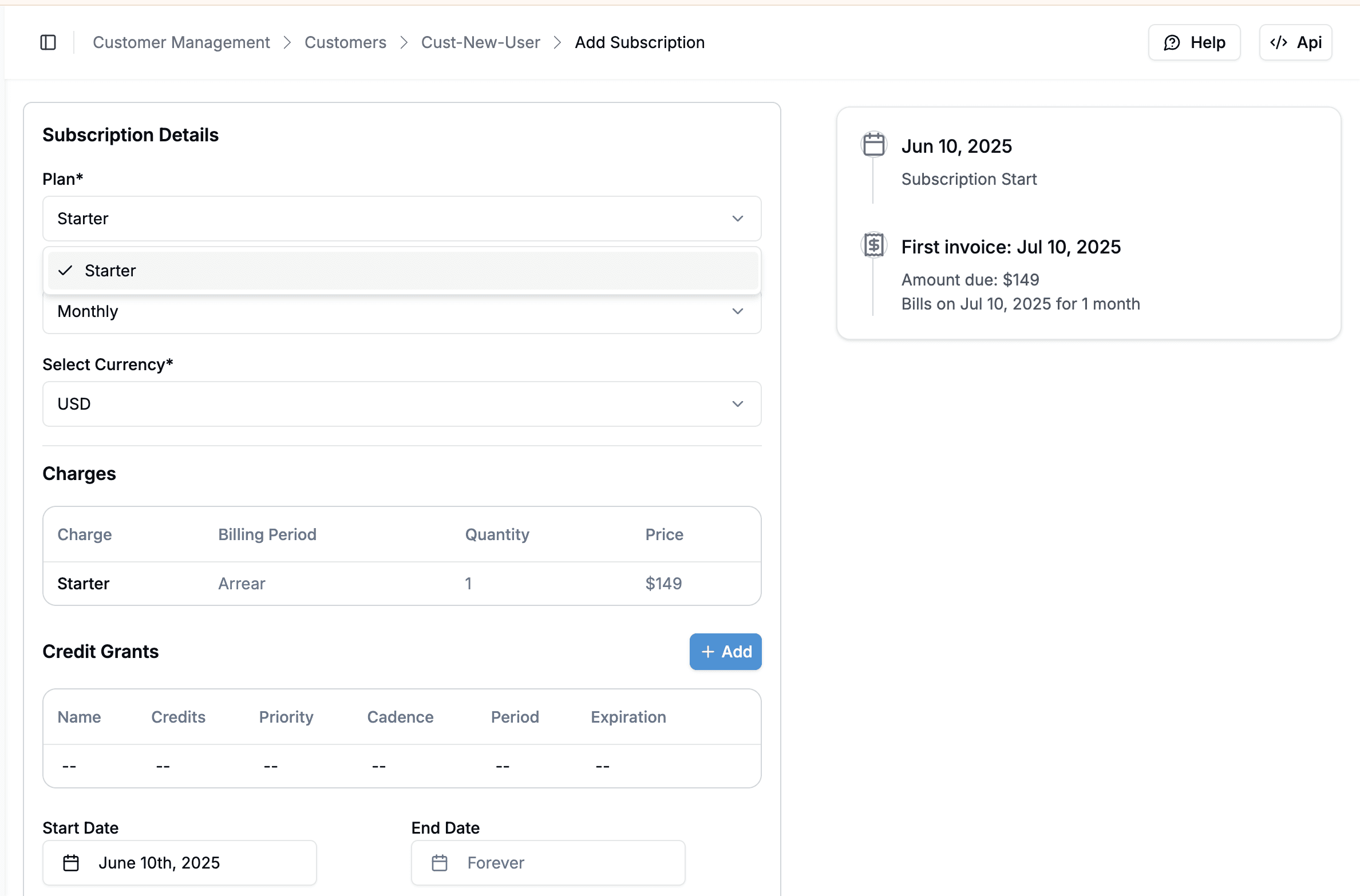Screen dimensions: 1360x896
Task: Go to Customer Management breadcrumb
Action: point(181,42)
